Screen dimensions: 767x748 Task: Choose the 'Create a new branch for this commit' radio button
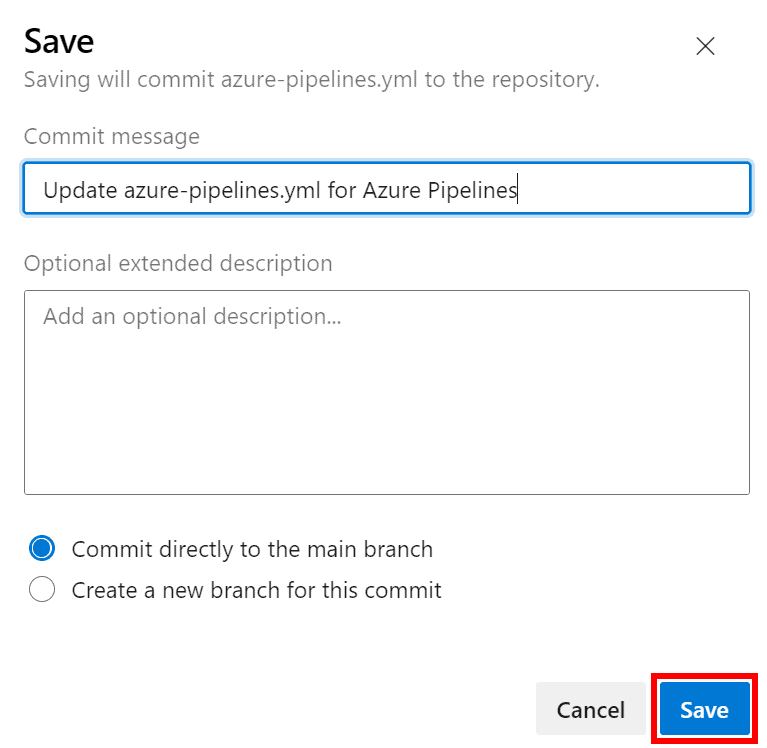click(x=42, y=590)
